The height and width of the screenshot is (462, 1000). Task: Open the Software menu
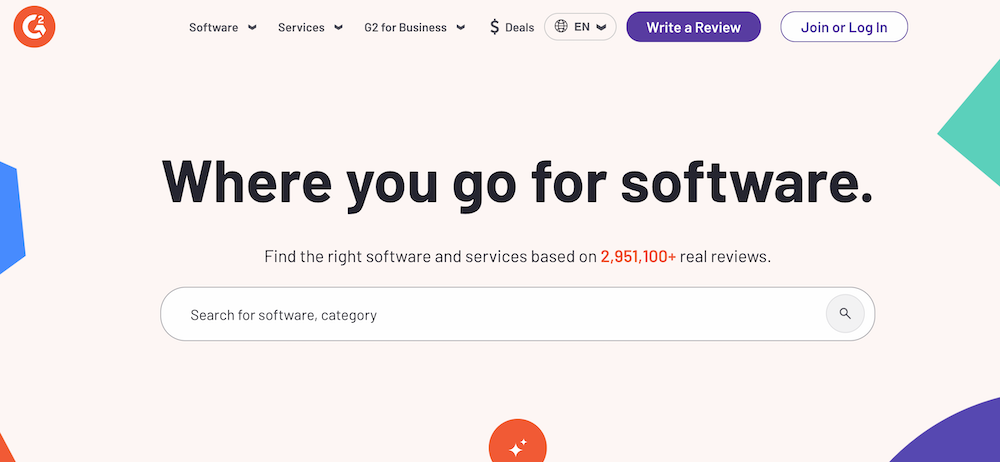(x=213, y=28)
